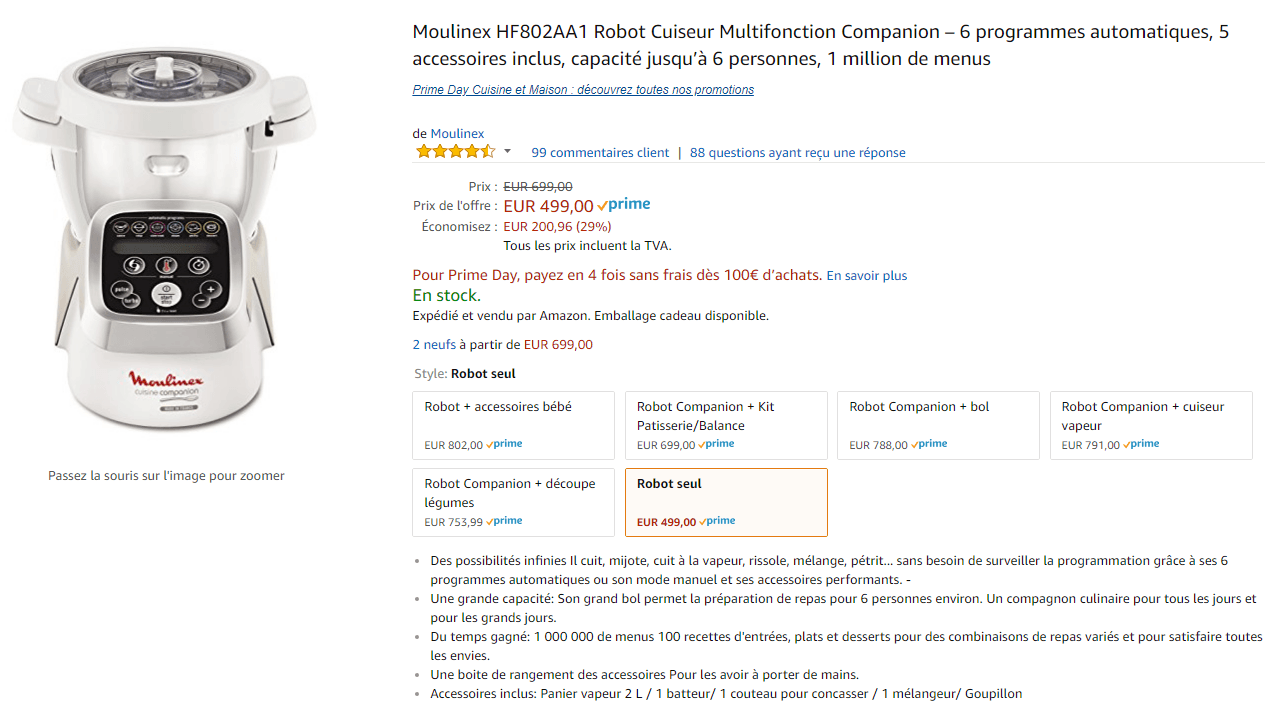Click the product title text
1276x723 pixels.
click(x=820, y=45)
